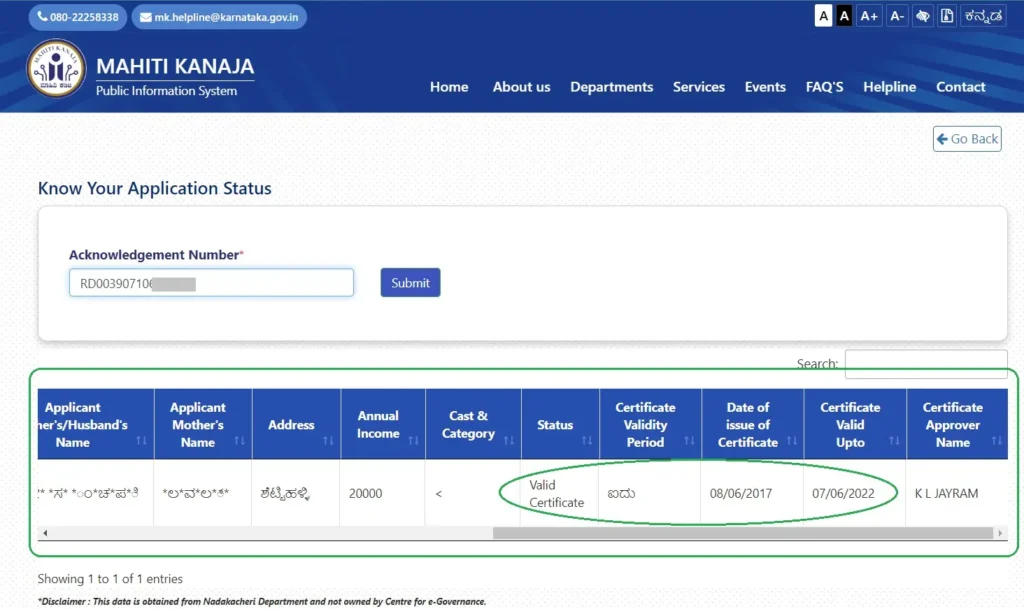Open the Services dropdown
Screen dimensions: 1024x609
698,87
